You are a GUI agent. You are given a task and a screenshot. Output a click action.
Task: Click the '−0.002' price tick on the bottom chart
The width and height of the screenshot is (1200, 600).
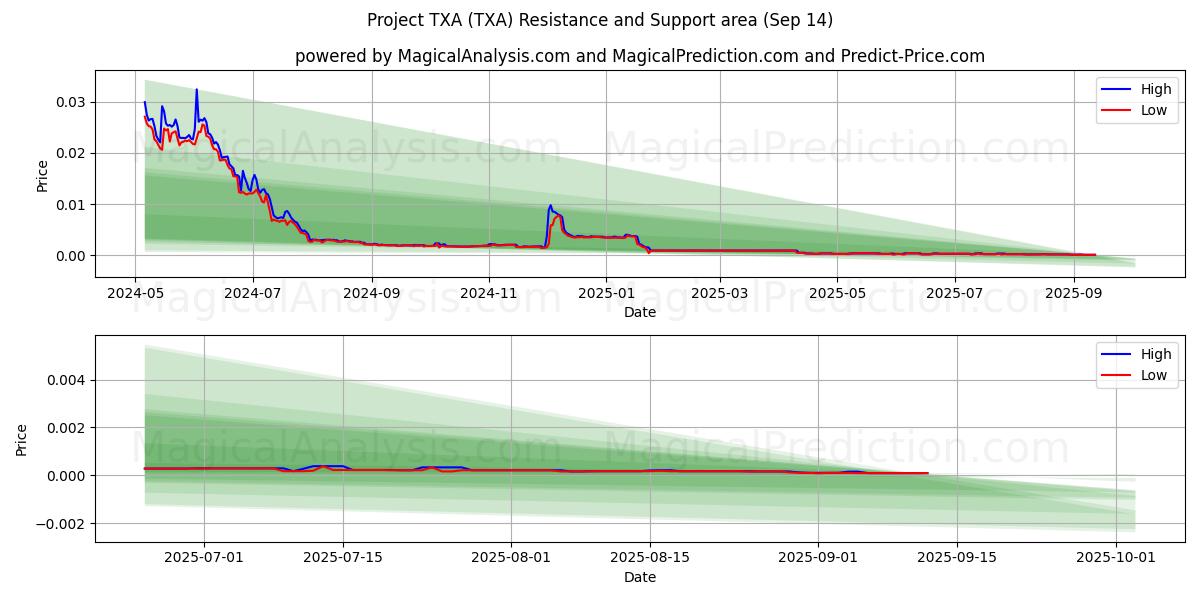click(x=62, y=524)
